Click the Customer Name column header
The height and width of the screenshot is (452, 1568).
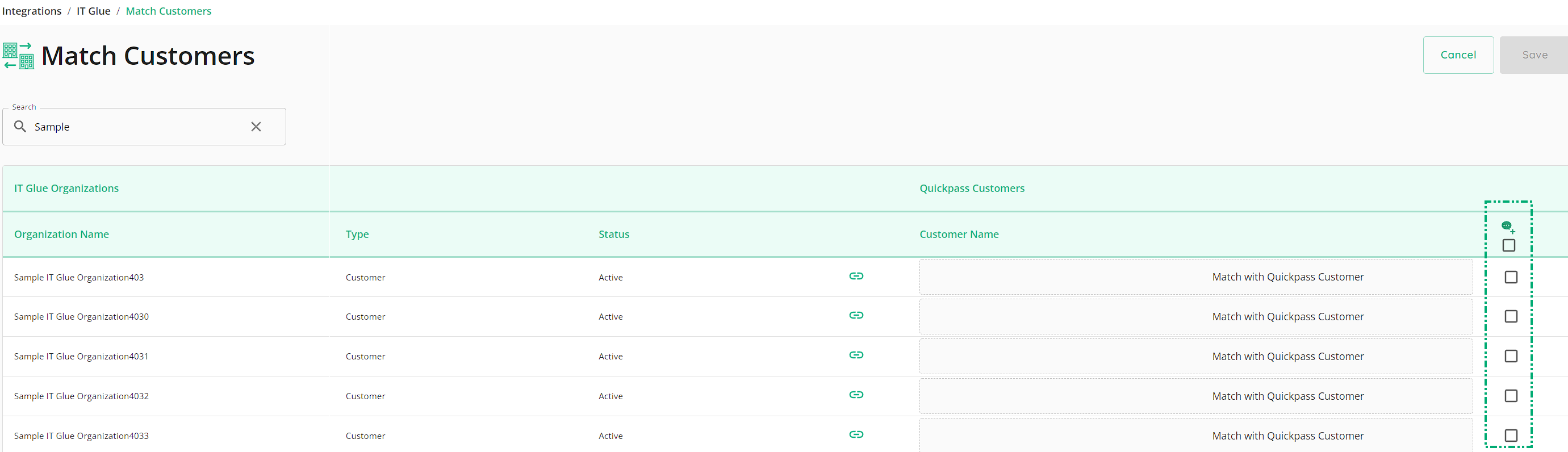(x=959, y=234)
